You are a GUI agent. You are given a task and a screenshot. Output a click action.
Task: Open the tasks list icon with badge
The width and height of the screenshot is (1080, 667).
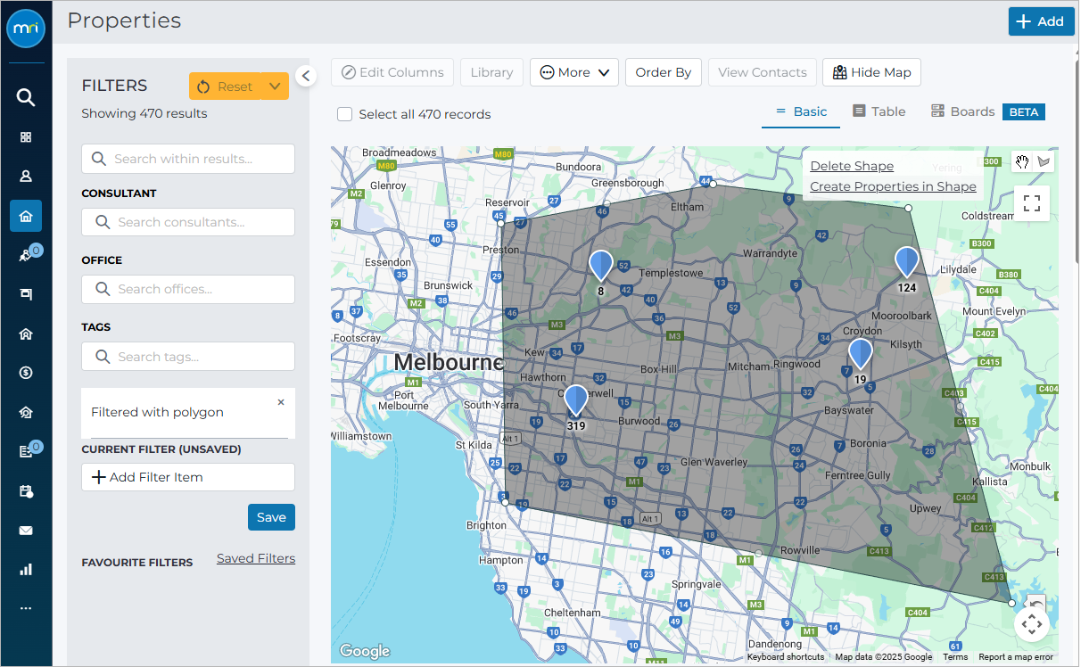(x=26, y=451)
